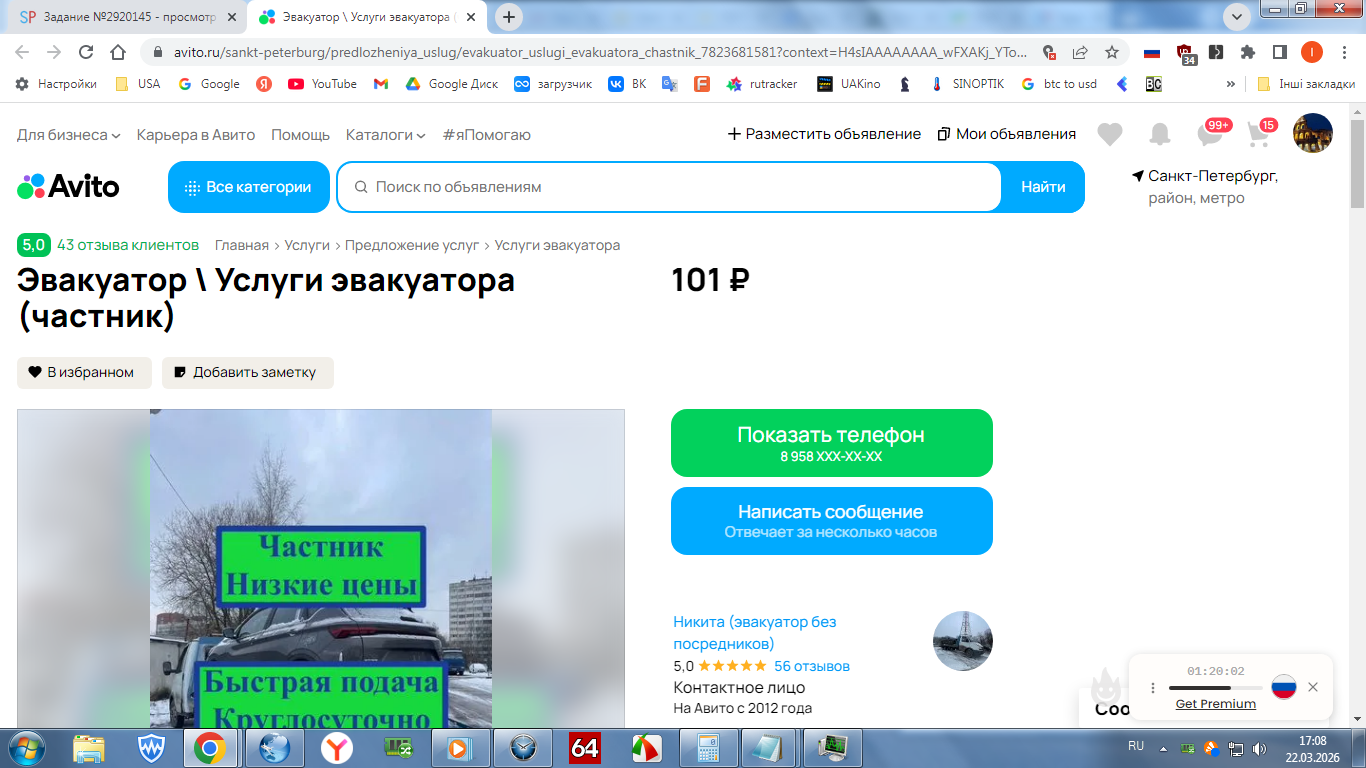Open the btc to usd bookmark
Screen dimensions: 1366x768
click(x=1058, y=84)
